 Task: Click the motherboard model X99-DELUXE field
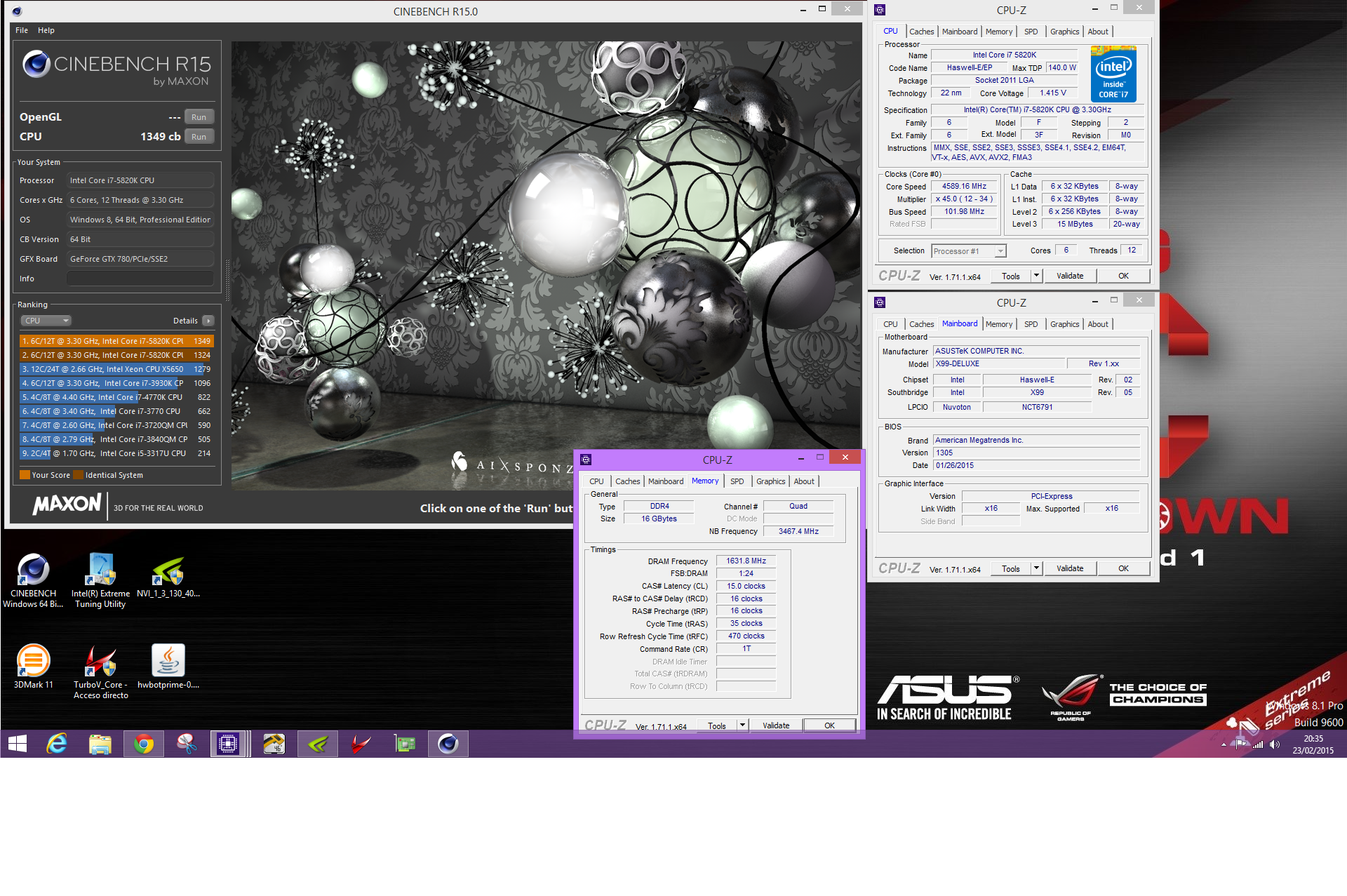click(998, 363)
